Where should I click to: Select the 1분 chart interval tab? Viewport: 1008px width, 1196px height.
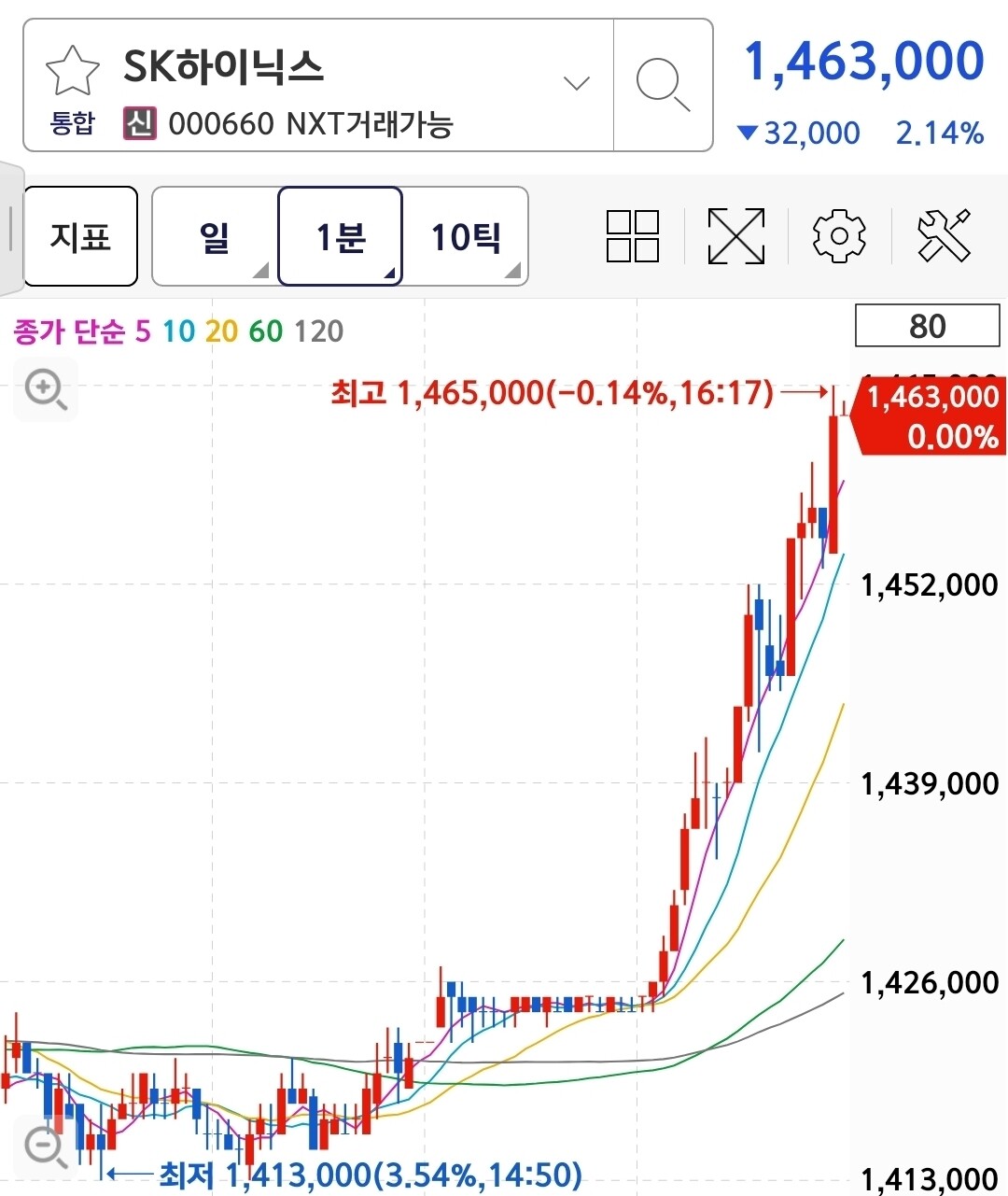click(341, 236)
